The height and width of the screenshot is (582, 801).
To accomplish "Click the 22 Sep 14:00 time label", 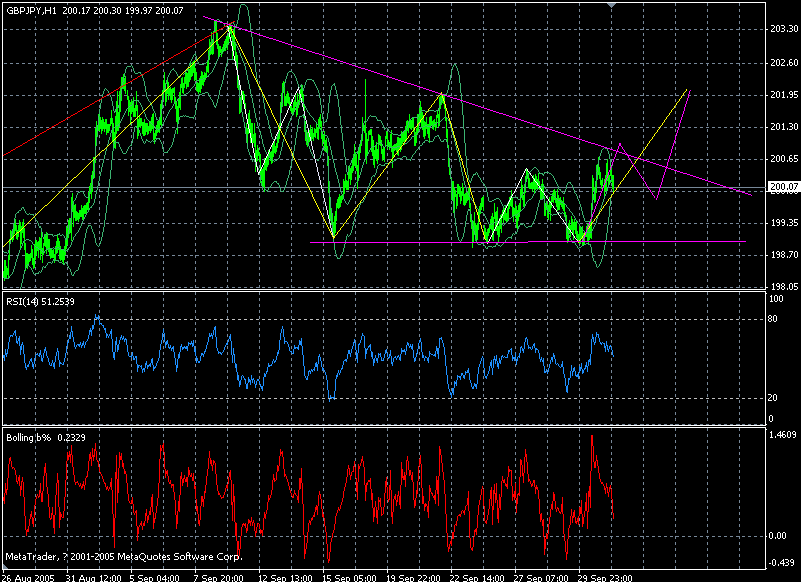I will [478, 578].
